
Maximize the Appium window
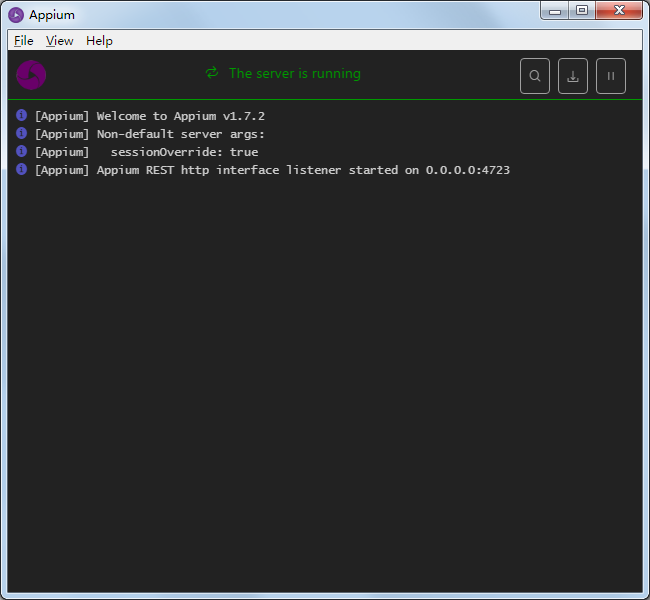(582, 11)
